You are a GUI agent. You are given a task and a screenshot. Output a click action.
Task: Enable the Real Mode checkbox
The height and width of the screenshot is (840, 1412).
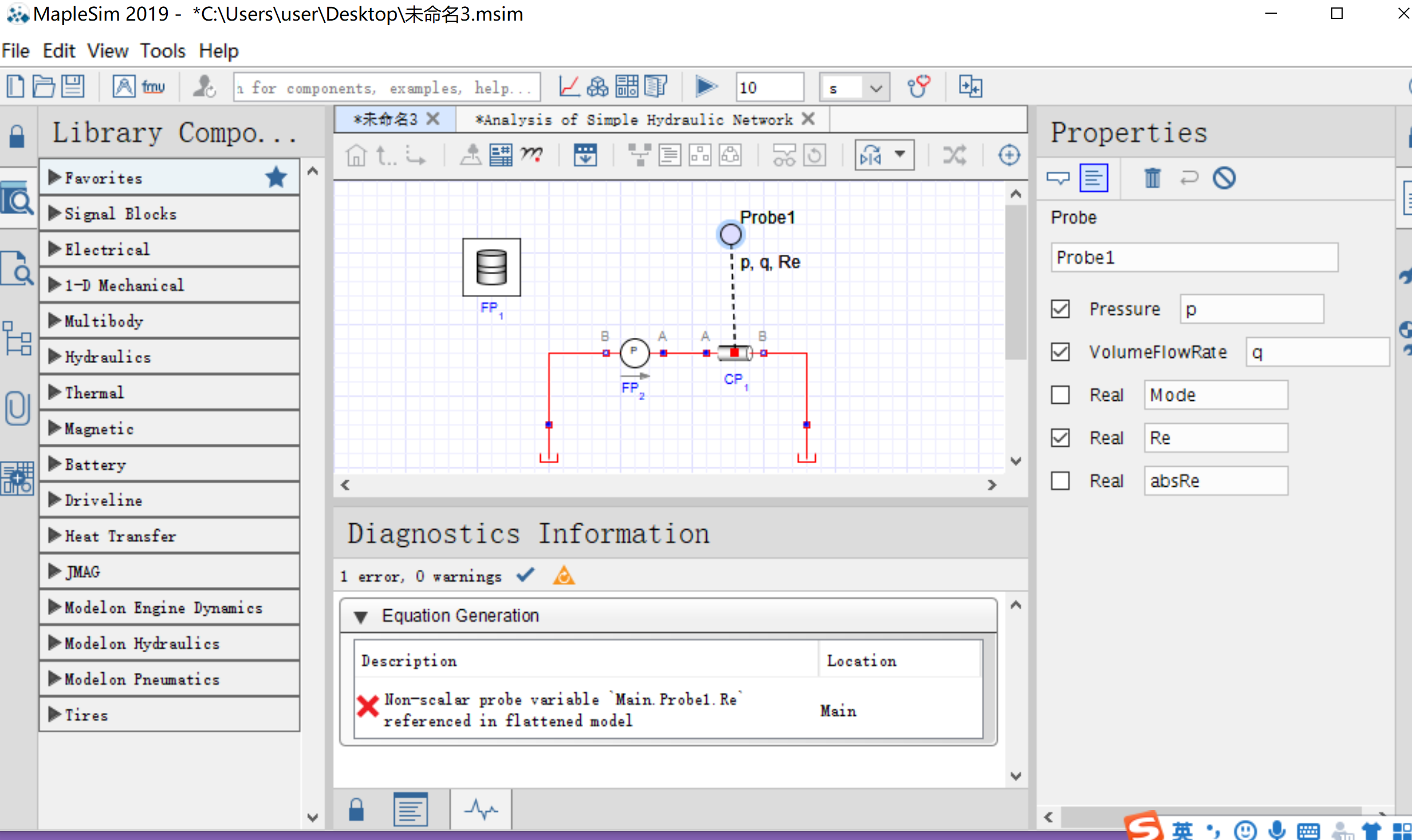1060,395
